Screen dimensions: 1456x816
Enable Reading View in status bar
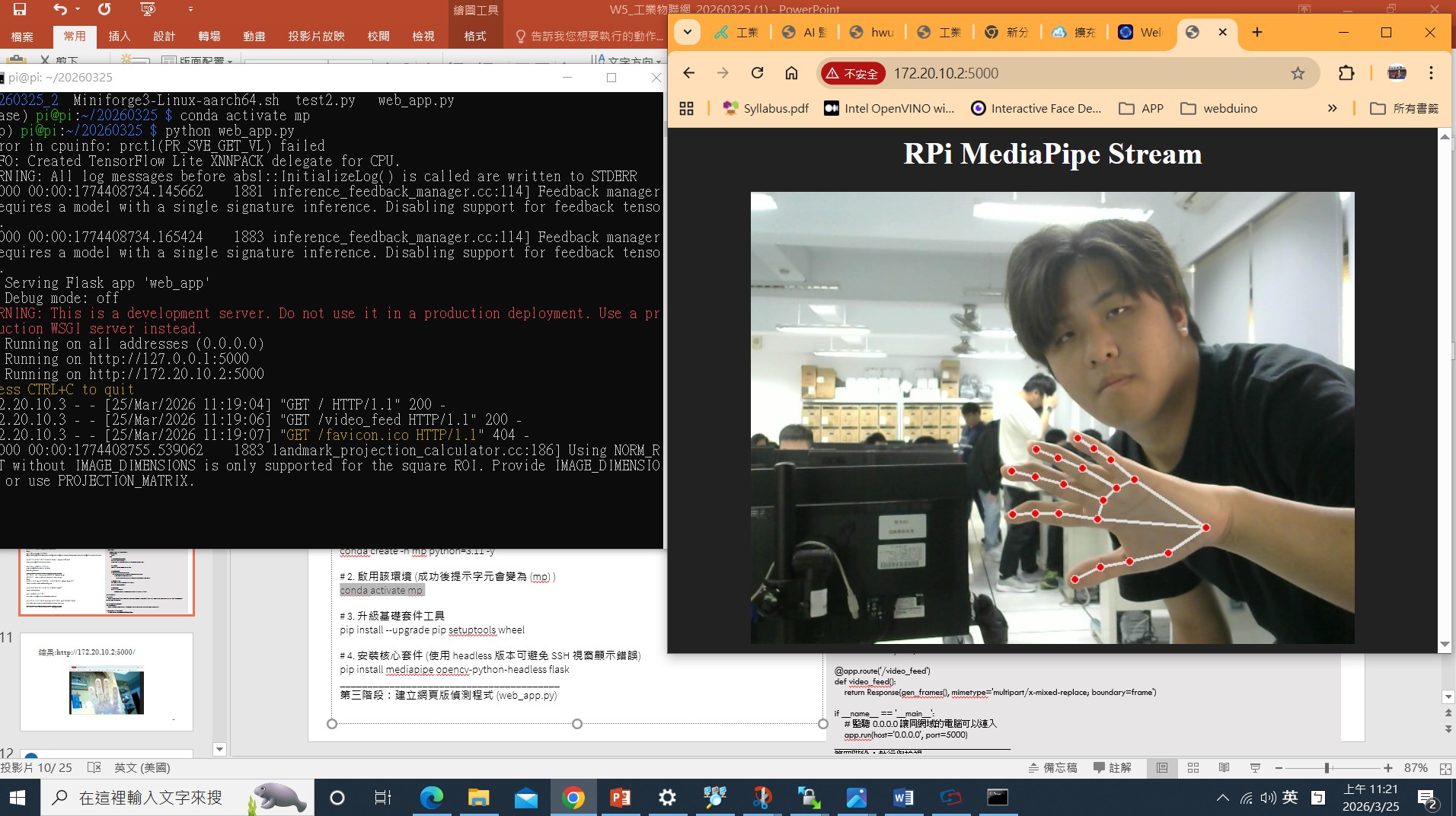click(x=1224, y=768)
